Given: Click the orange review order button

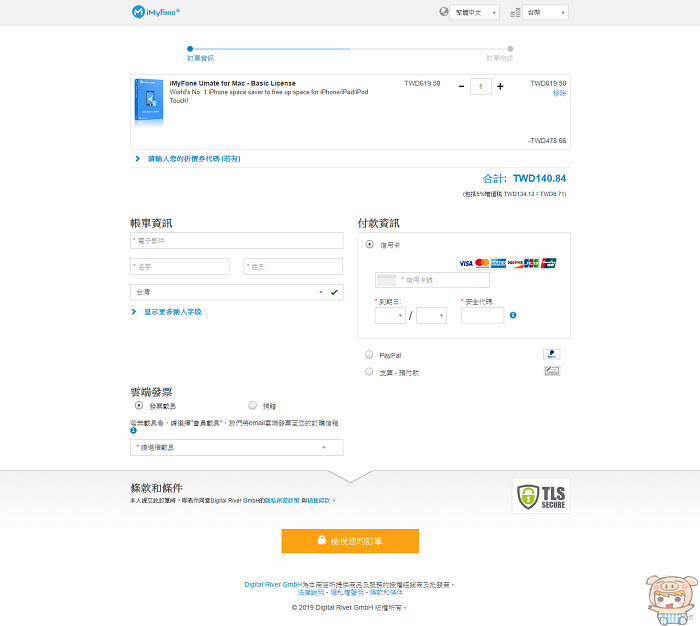Looking at the screenshot, I should click(350, 541).
